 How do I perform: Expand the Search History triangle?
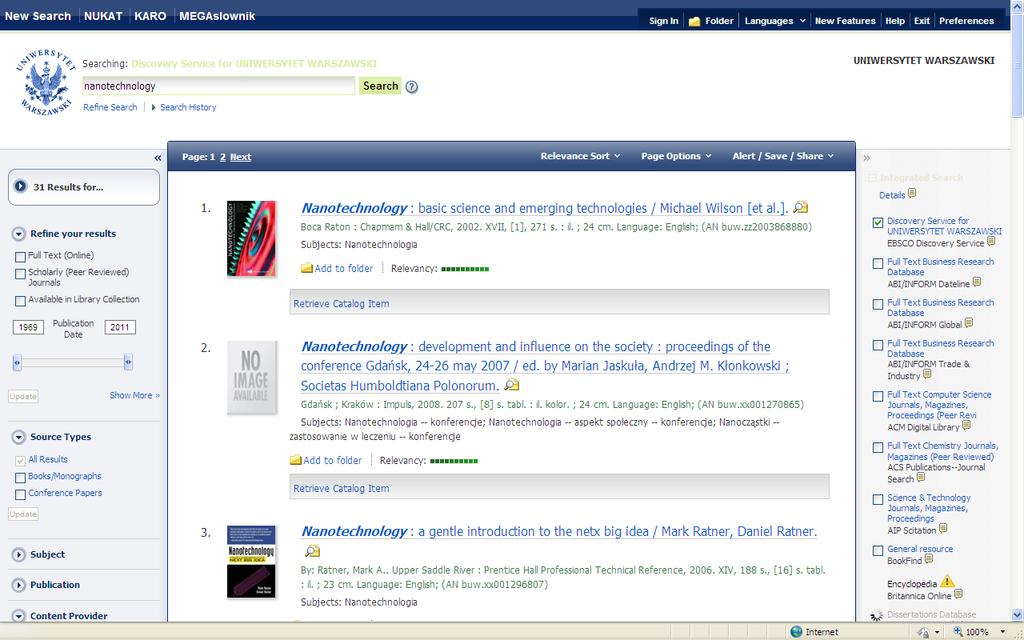153,107
